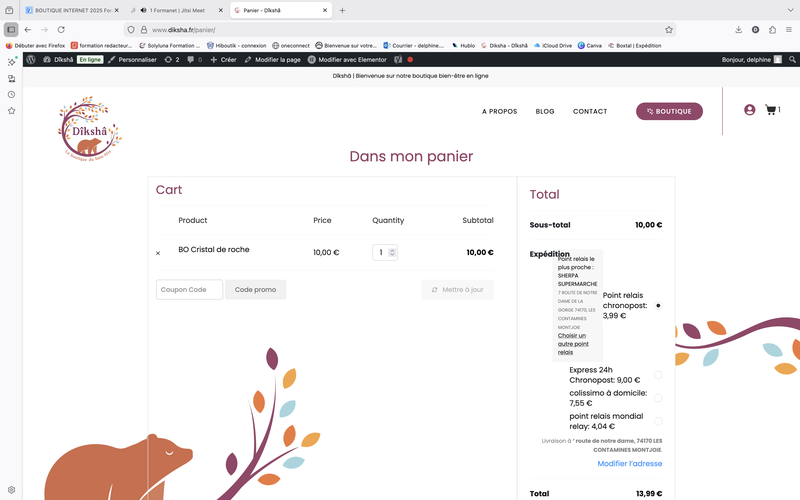Select Point relais Chronopost shipping option
800x500 pixels.
(658, 305)
